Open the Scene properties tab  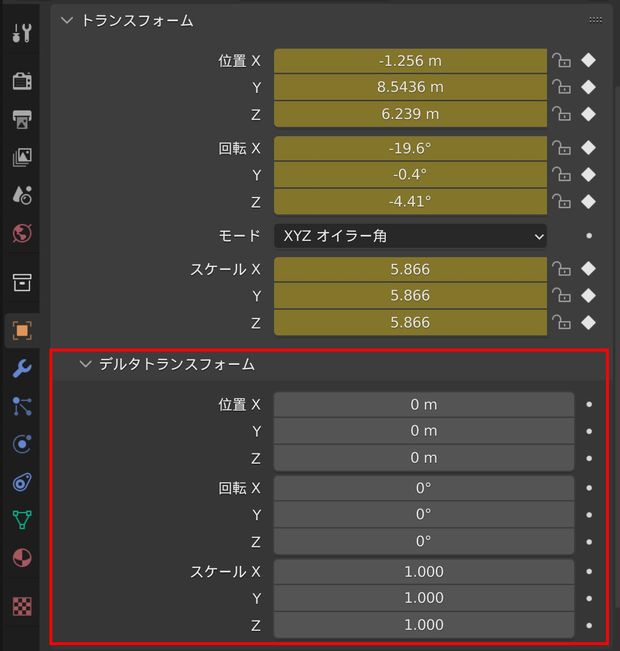tap(22, 195)
